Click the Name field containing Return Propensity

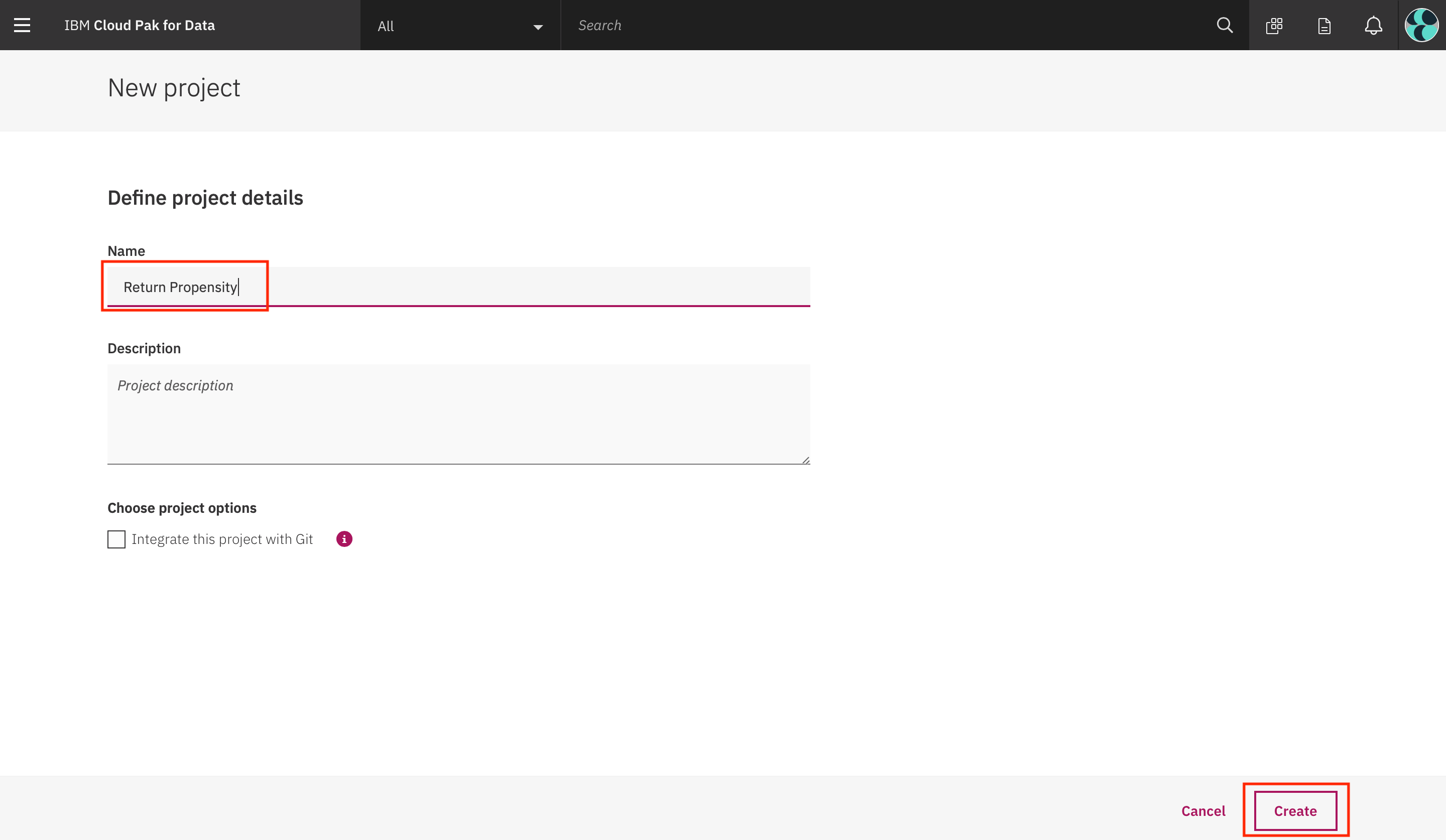[458, 287]
